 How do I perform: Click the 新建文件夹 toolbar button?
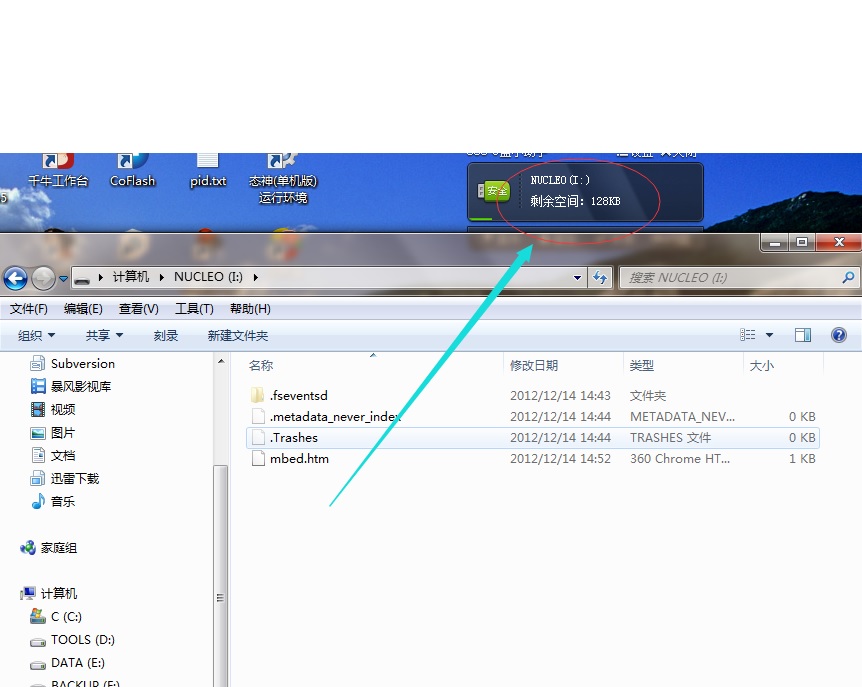[x=237, y=335]
